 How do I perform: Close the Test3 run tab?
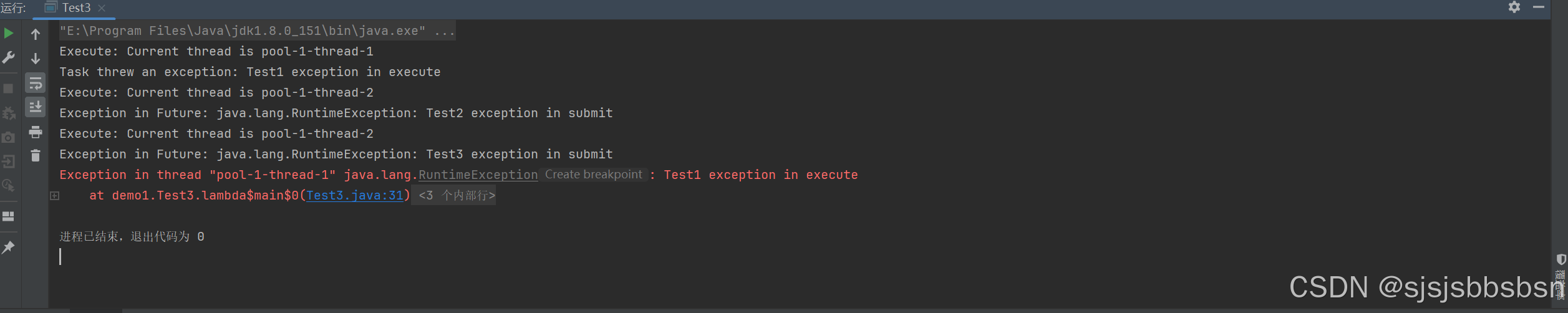pos(102,8)
